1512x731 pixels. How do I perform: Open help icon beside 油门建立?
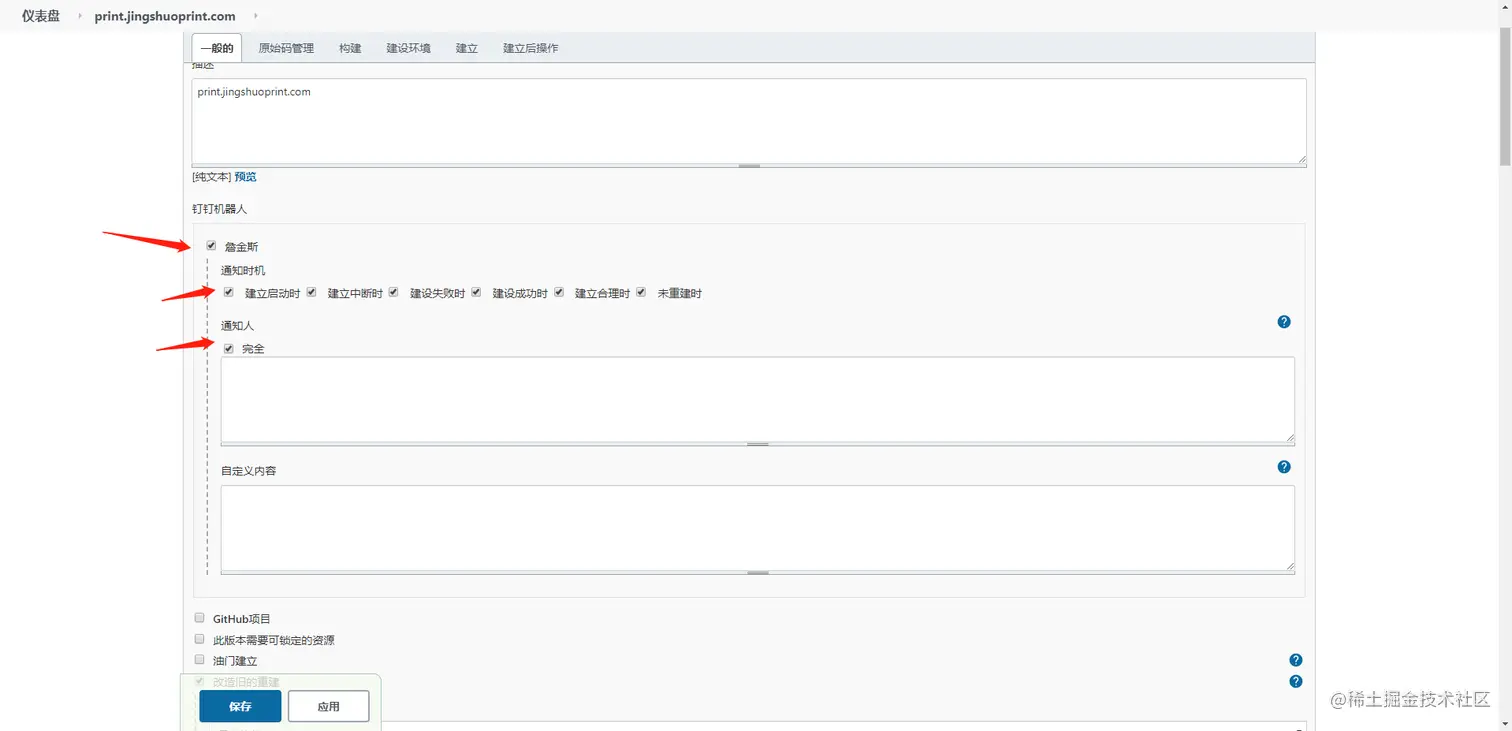[1296, 660]
